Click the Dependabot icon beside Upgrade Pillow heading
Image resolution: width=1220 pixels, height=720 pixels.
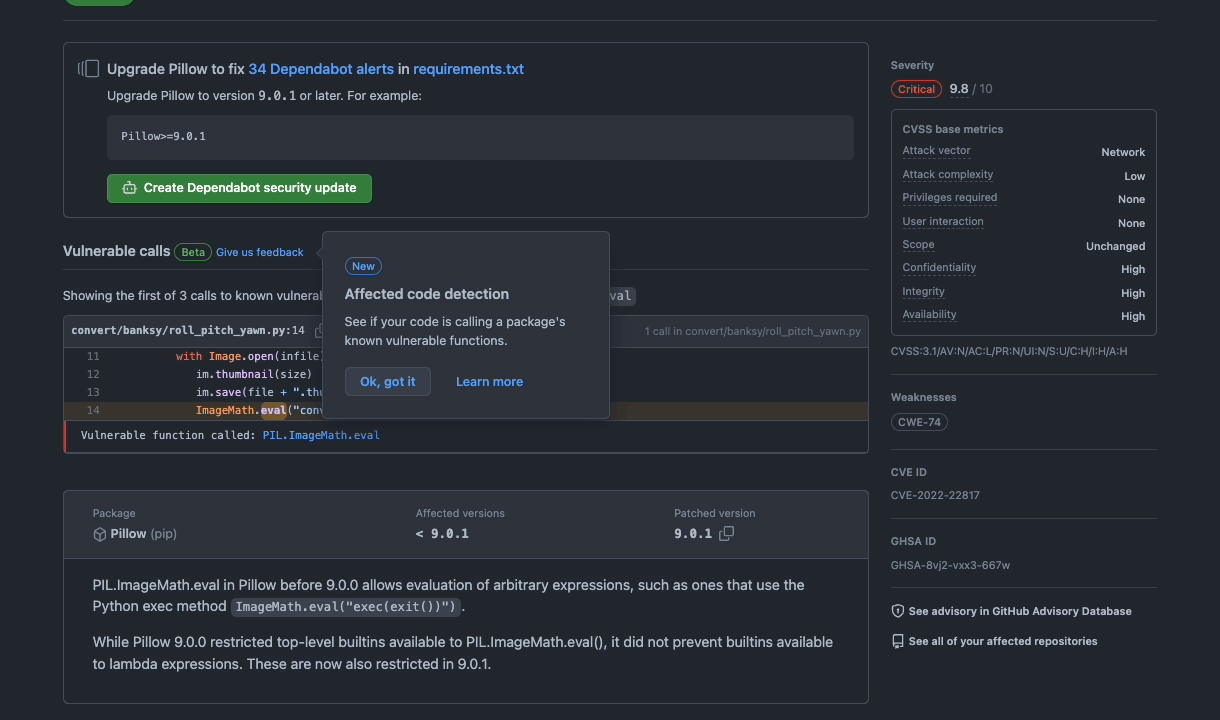[x=89, y=69]
